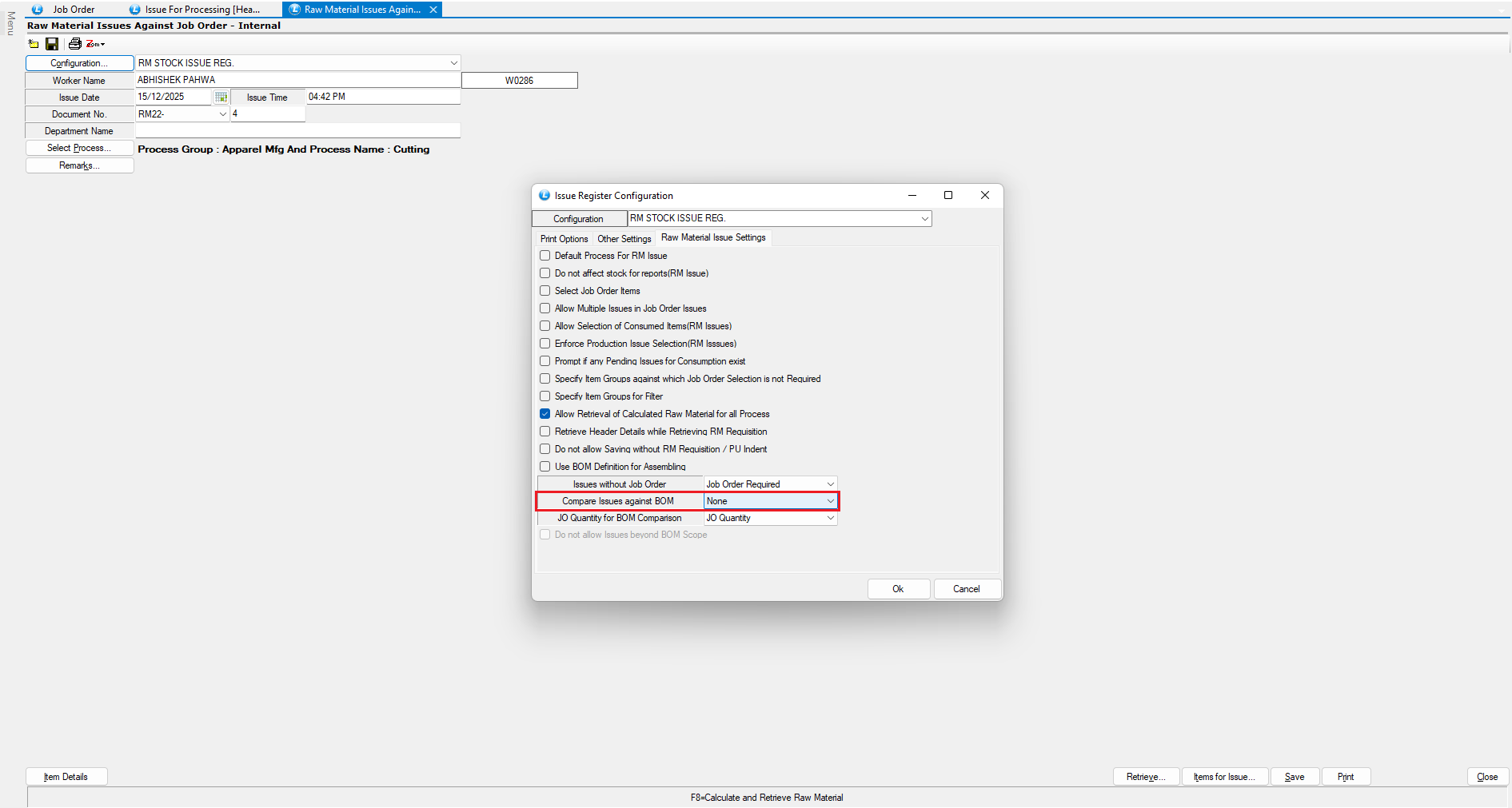Click the Items for Issue button
This screenshot has width=1512, height=808.
[1224, 777]
